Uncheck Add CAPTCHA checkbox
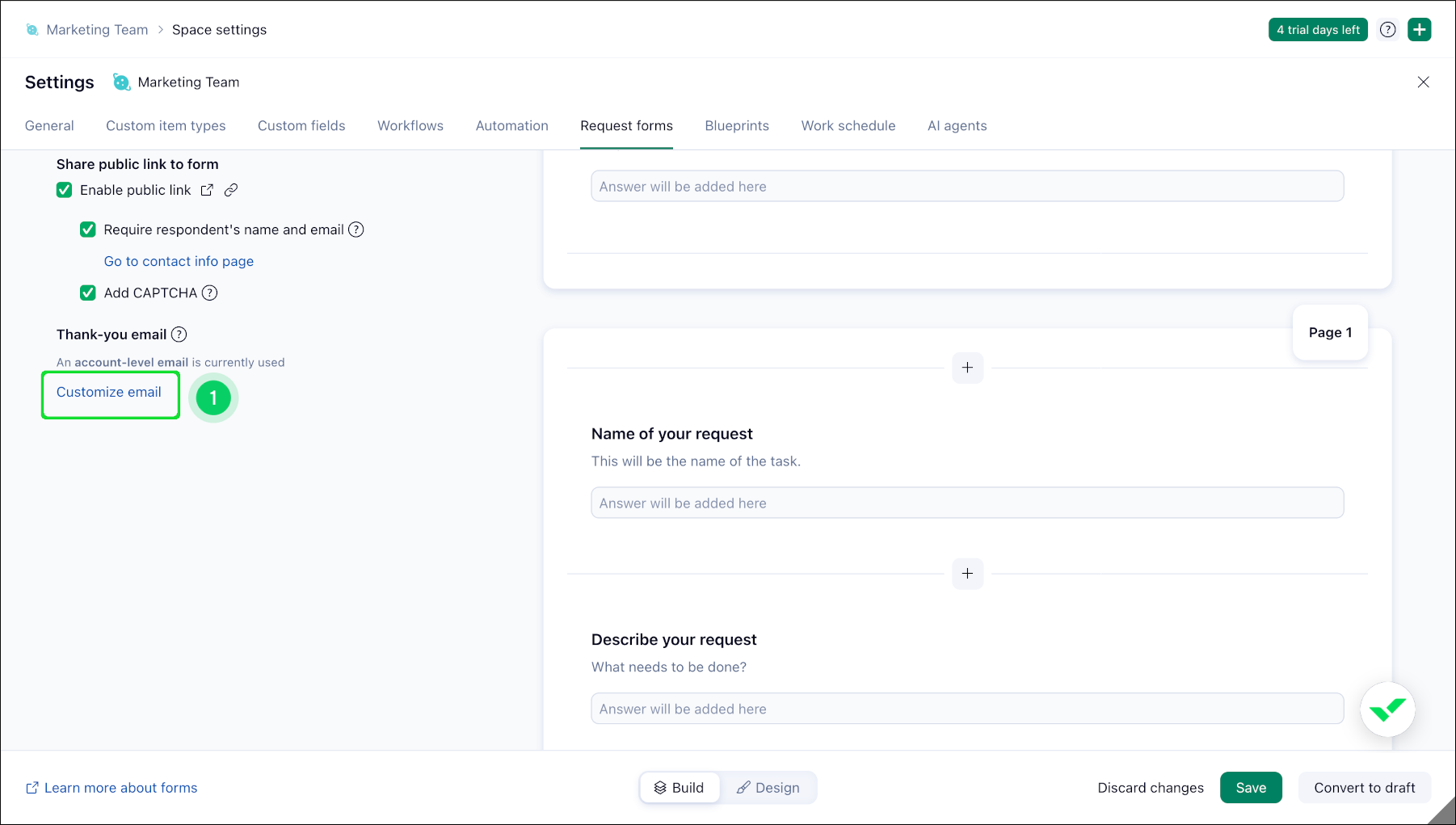The image size is (1456, 825). point(88,293)
